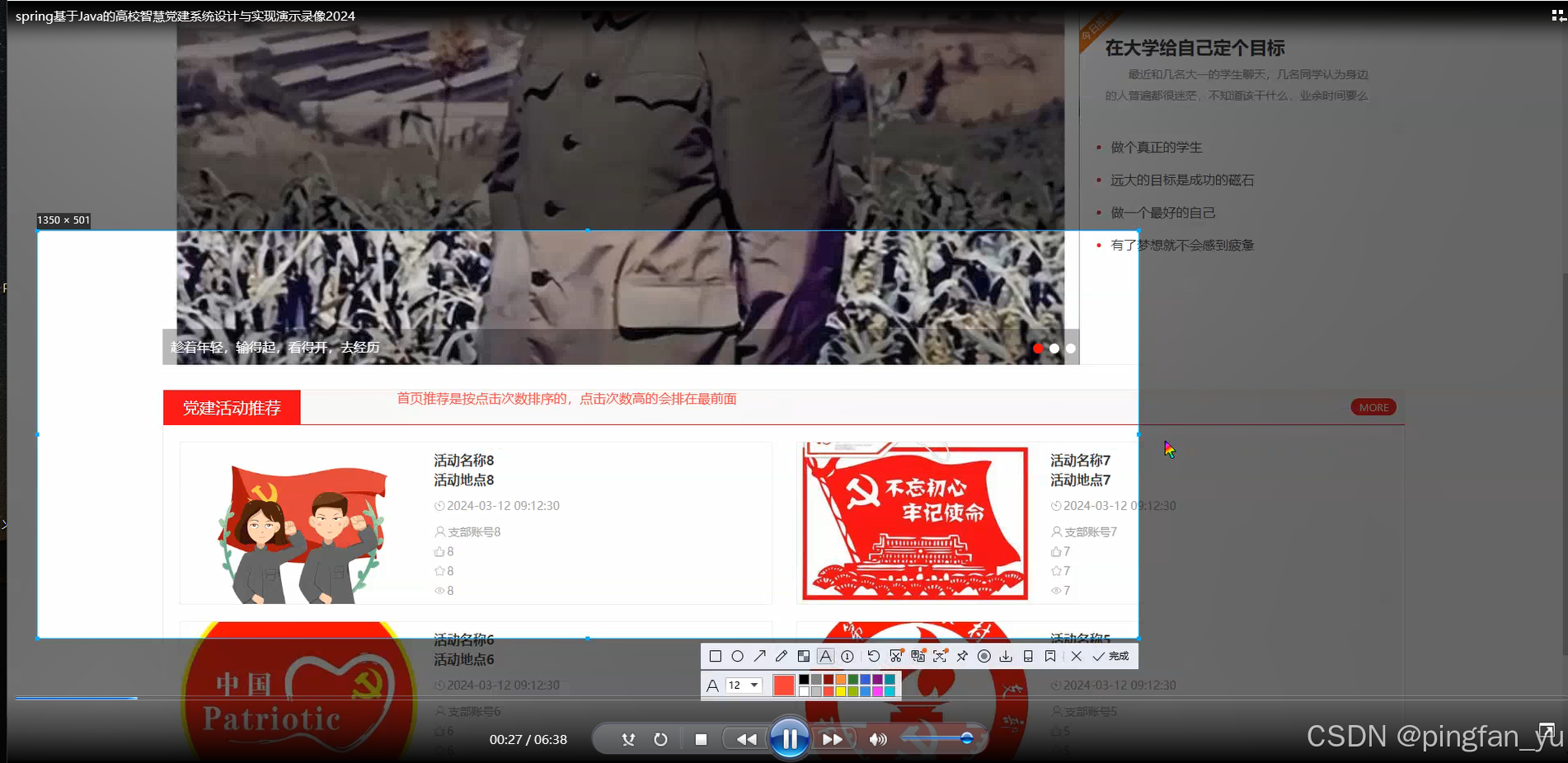
Task: Open the screenshot translate tool
Action: pos(918,657)
